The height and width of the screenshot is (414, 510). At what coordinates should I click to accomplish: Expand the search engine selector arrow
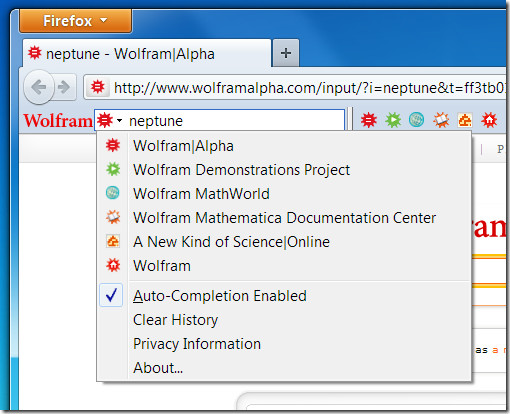click(x=120, y=120)
